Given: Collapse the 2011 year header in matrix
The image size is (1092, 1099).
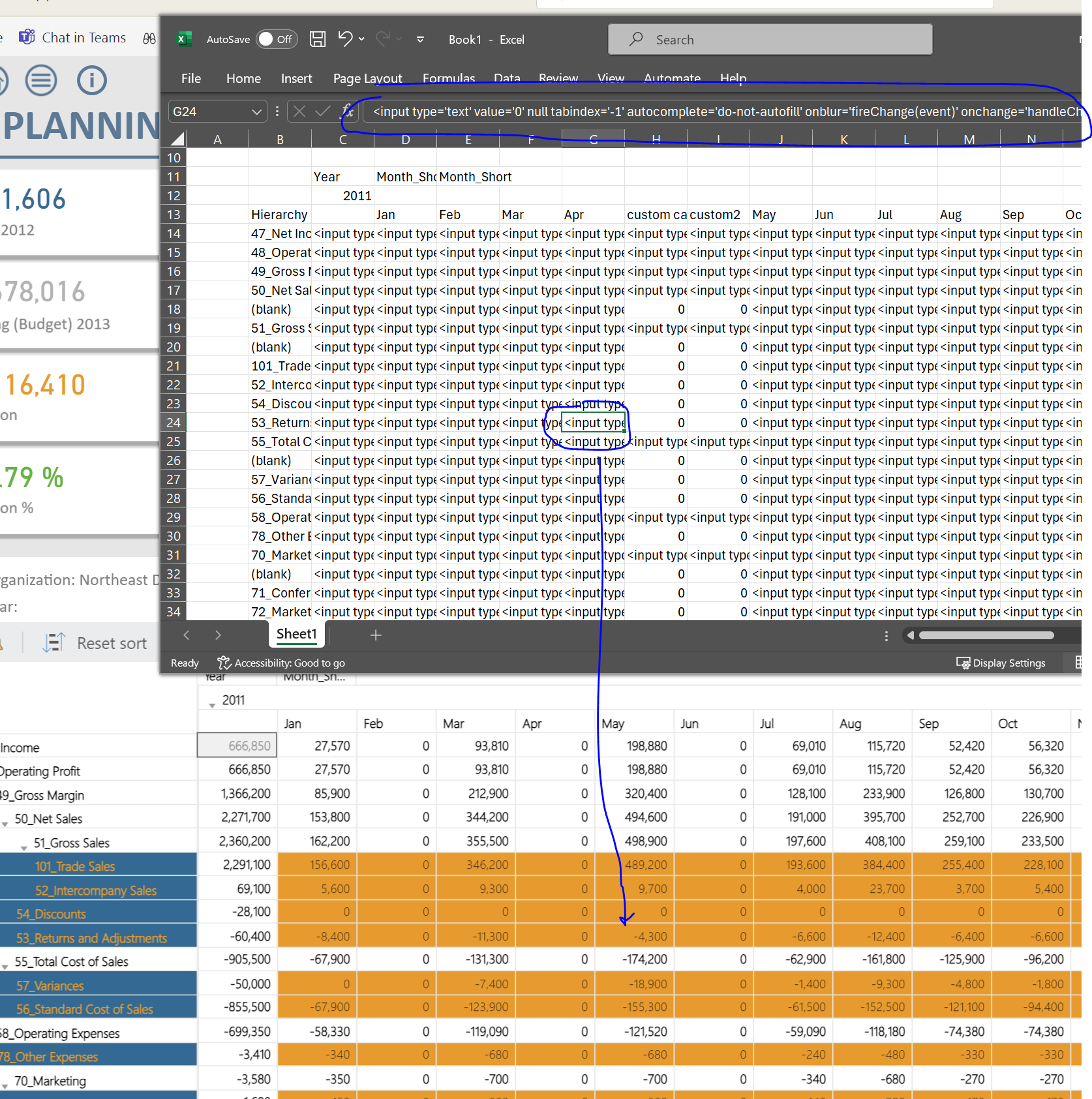Looking at the screenshot, I should click(x=212, y=706).
